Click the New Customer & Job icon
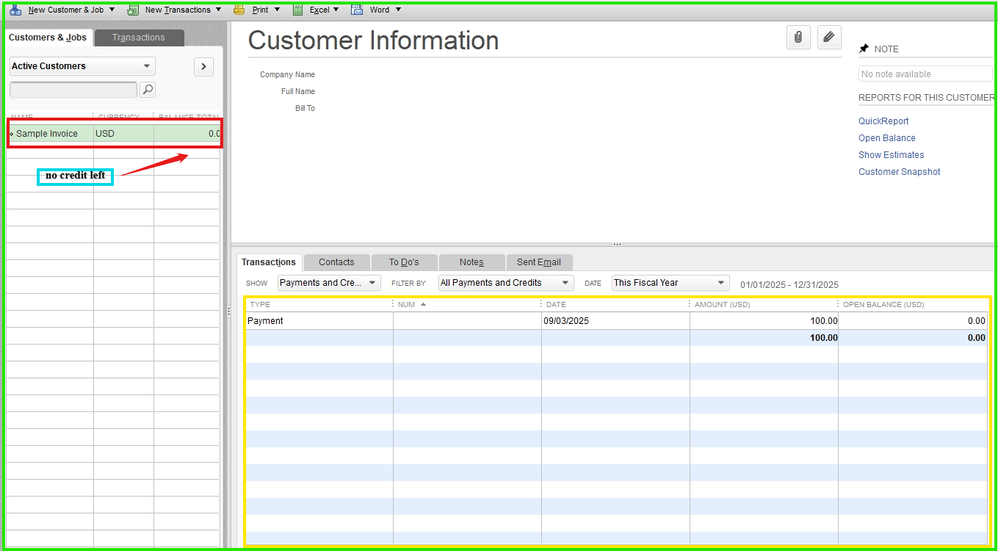Image resolution: width=998 pixels, height=551 pixels. [15, 10]
